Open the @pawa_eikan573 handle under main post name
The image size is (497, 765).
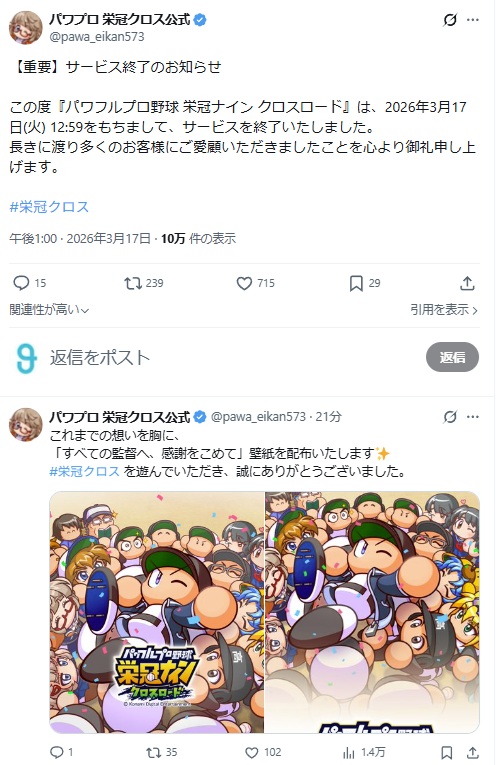coord(97,37)
